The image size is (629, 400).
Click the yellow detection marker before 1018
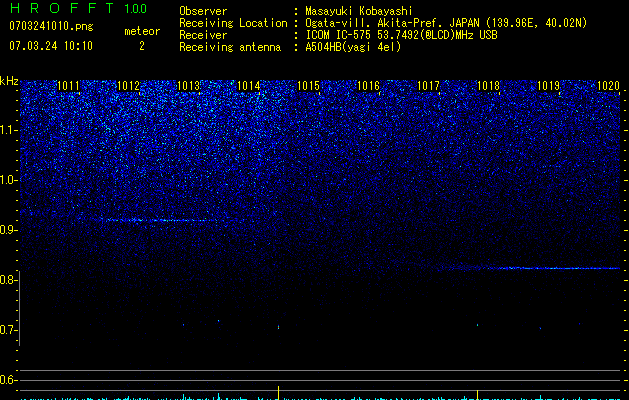477,394
